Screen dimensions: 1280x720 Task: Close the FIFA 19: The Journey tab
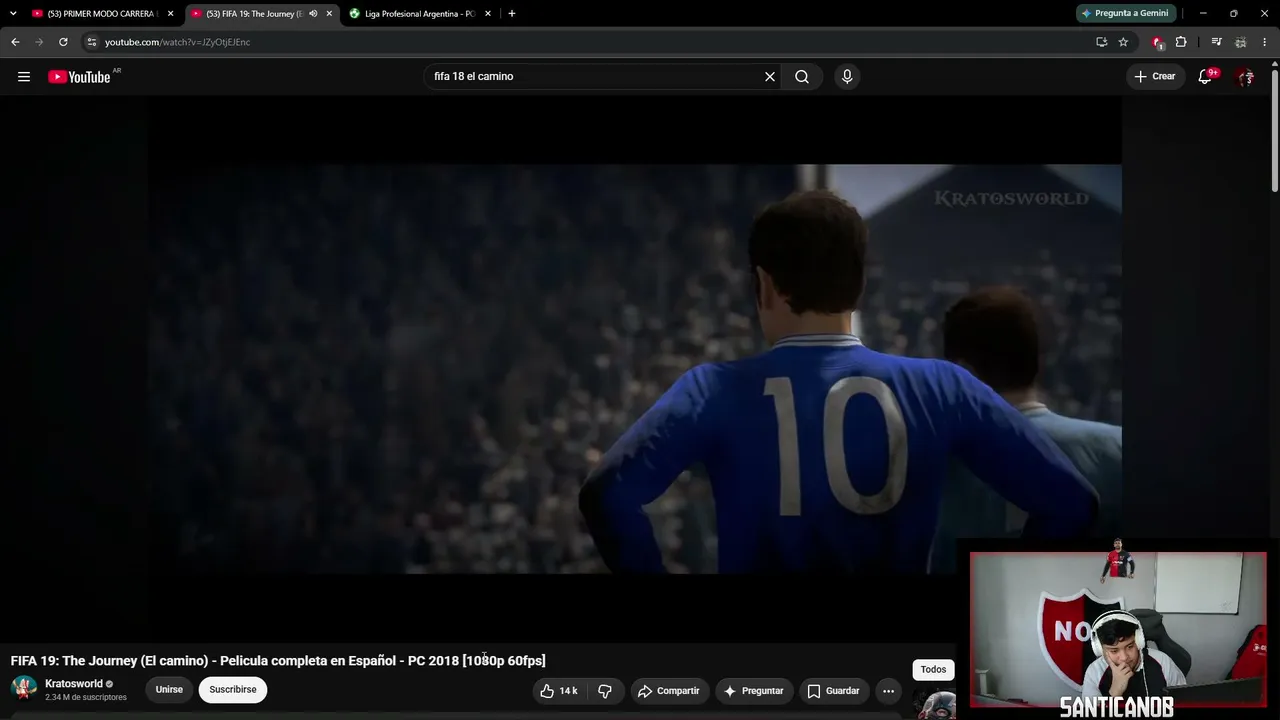329,14
